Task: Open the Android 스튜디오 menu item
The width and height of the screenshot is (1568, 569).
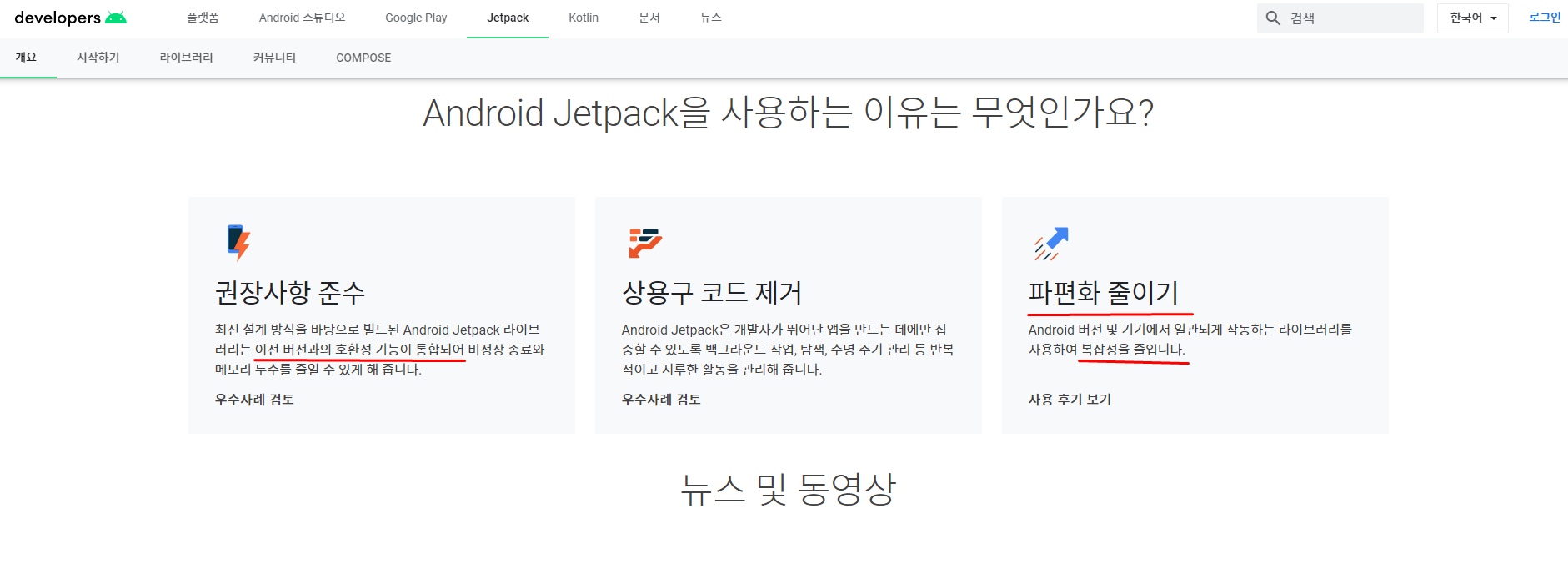Action: (302, 18)
